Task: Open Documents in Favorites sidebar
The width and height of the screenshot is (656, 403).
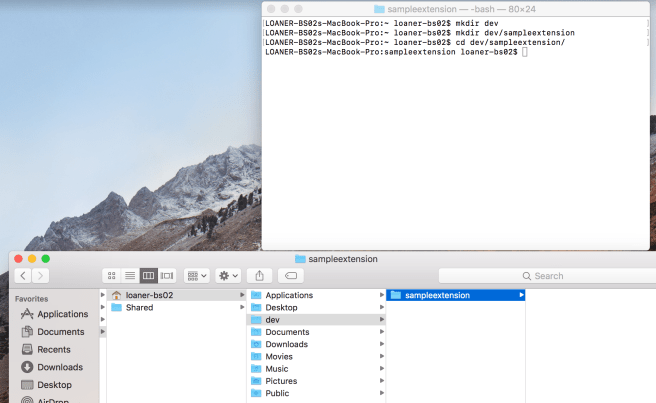Action: (60, 332)
